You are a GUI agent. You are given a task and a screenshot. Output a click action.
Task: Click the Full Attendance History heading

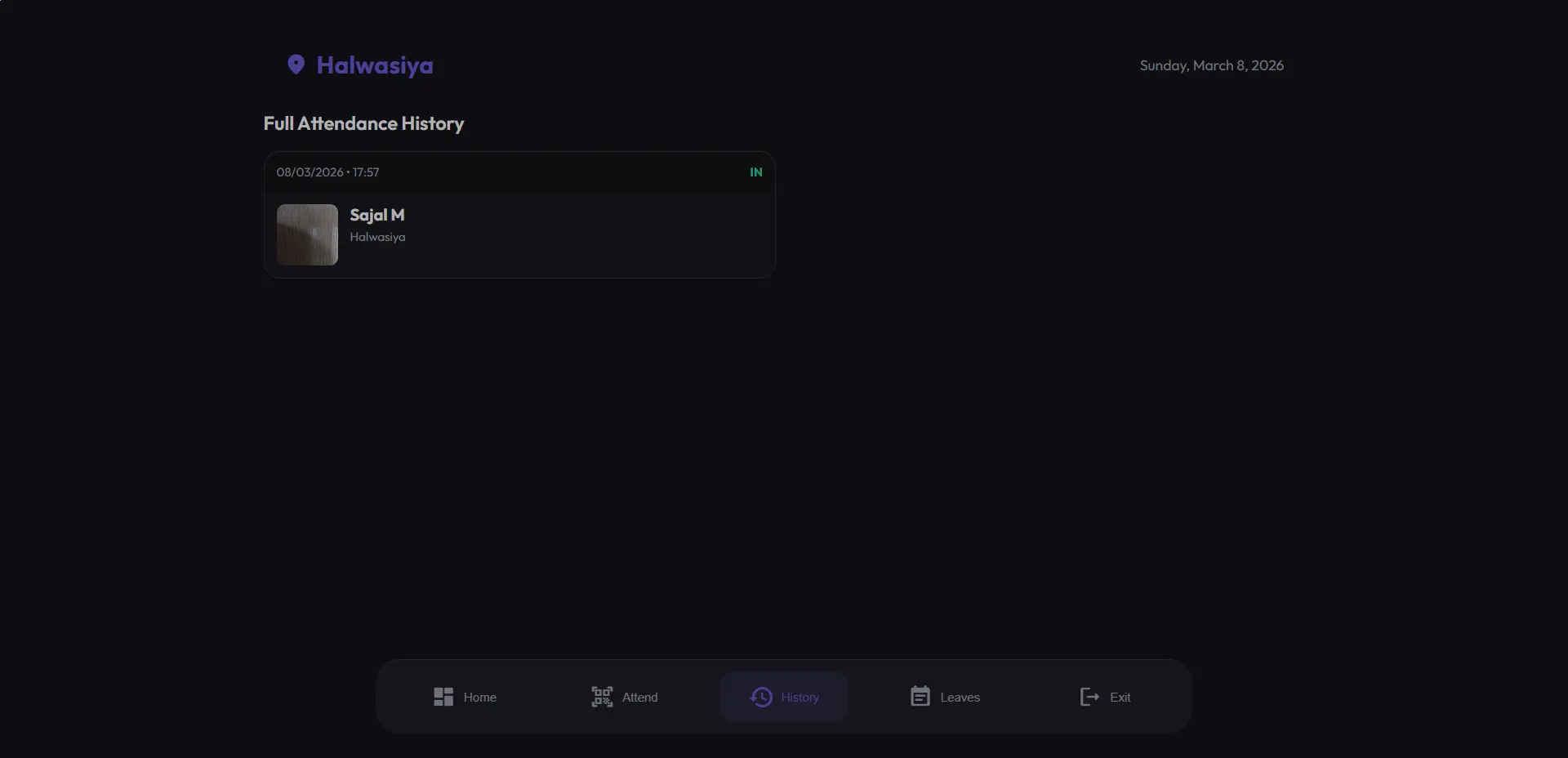click(x=363, y=123)
